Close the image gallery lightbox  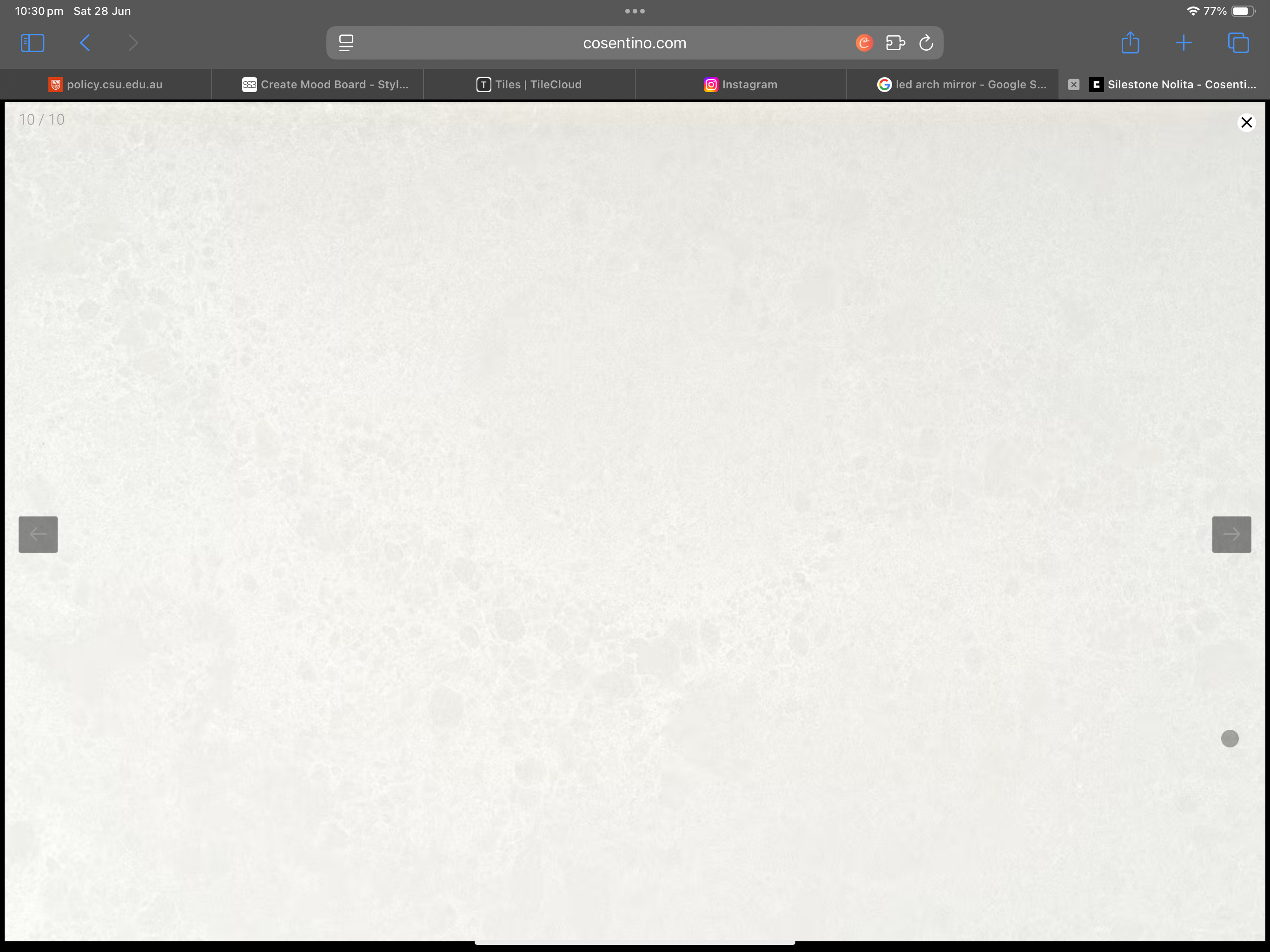1246,122
